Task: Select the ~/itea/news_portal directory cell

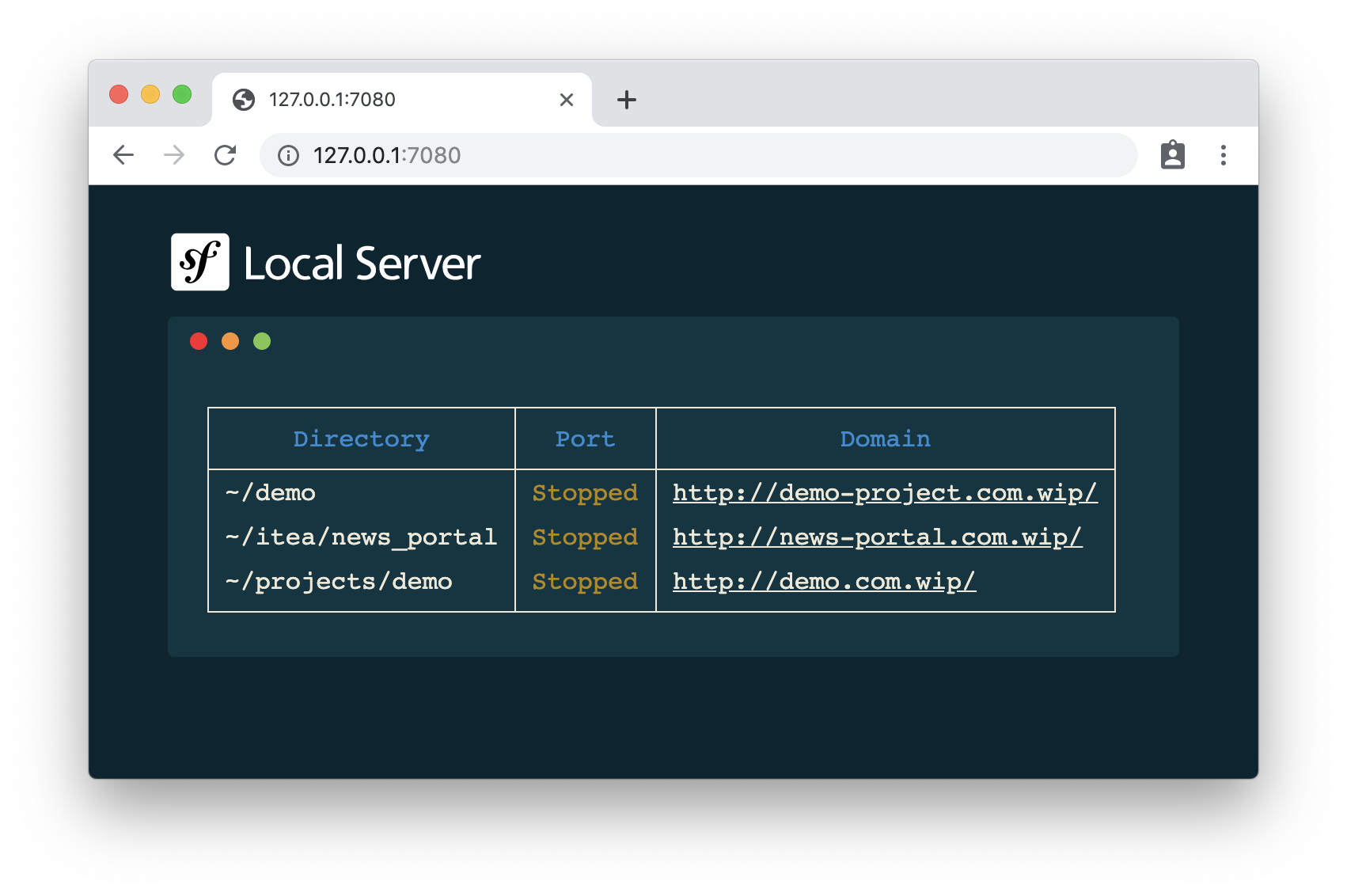Action: [362, 537]
